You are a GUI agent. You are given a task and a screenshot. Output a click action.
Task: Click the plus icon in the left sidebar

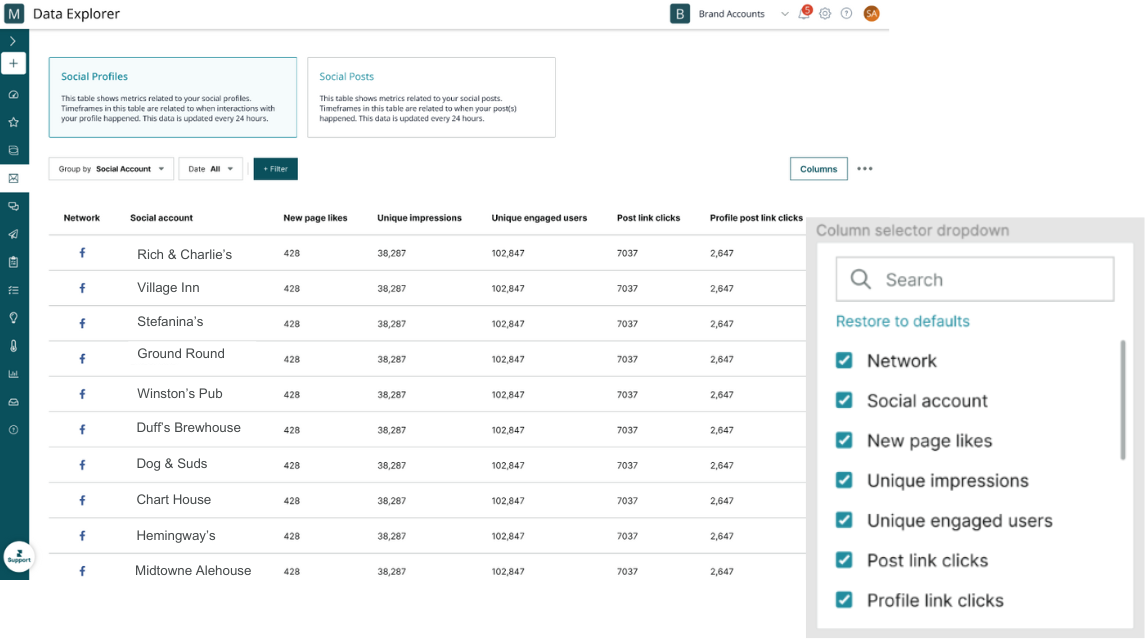point(13,63)
